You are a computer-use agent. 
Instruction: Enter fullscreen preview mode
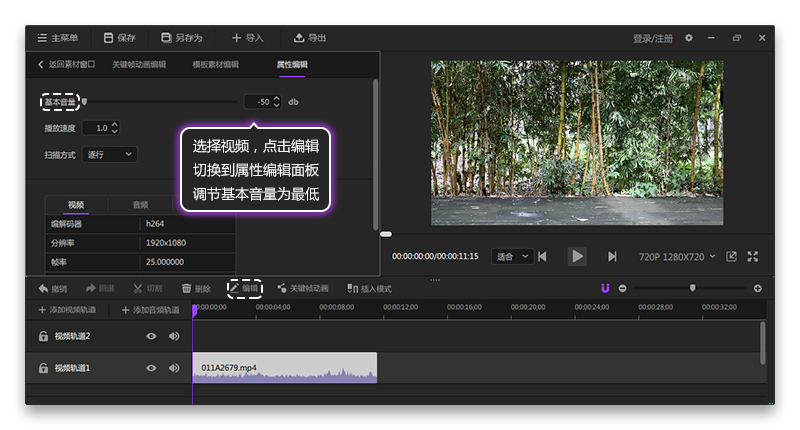tap(753, 257)
